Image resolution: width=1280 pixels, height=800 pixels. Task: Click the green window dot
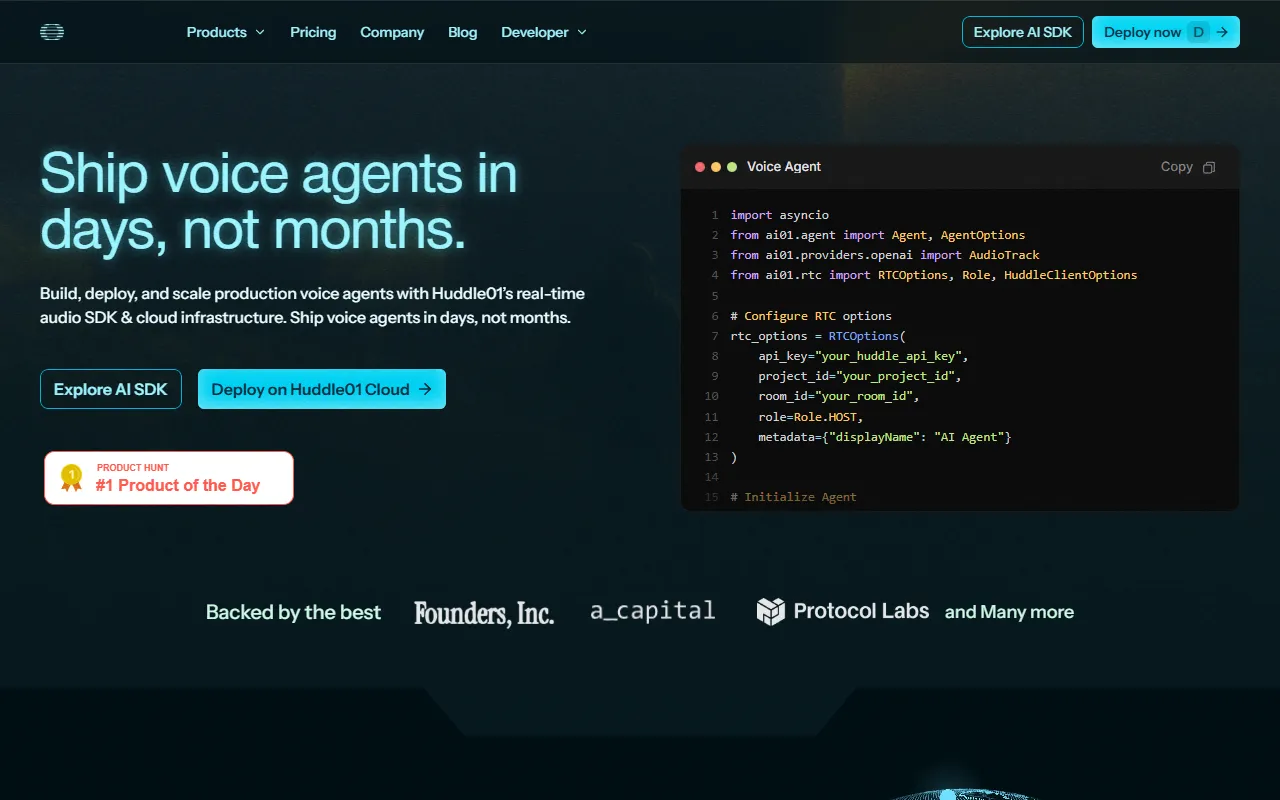point(732,167)
